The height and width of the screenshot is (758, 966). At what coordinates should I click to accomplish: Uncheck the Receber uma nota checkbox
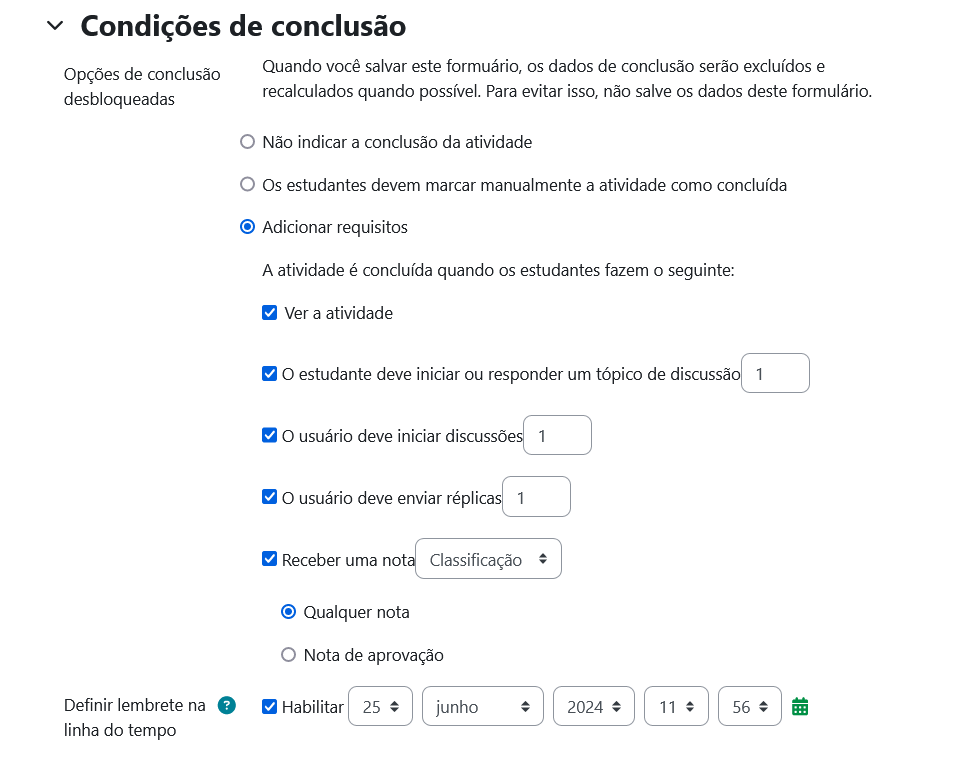269,559
